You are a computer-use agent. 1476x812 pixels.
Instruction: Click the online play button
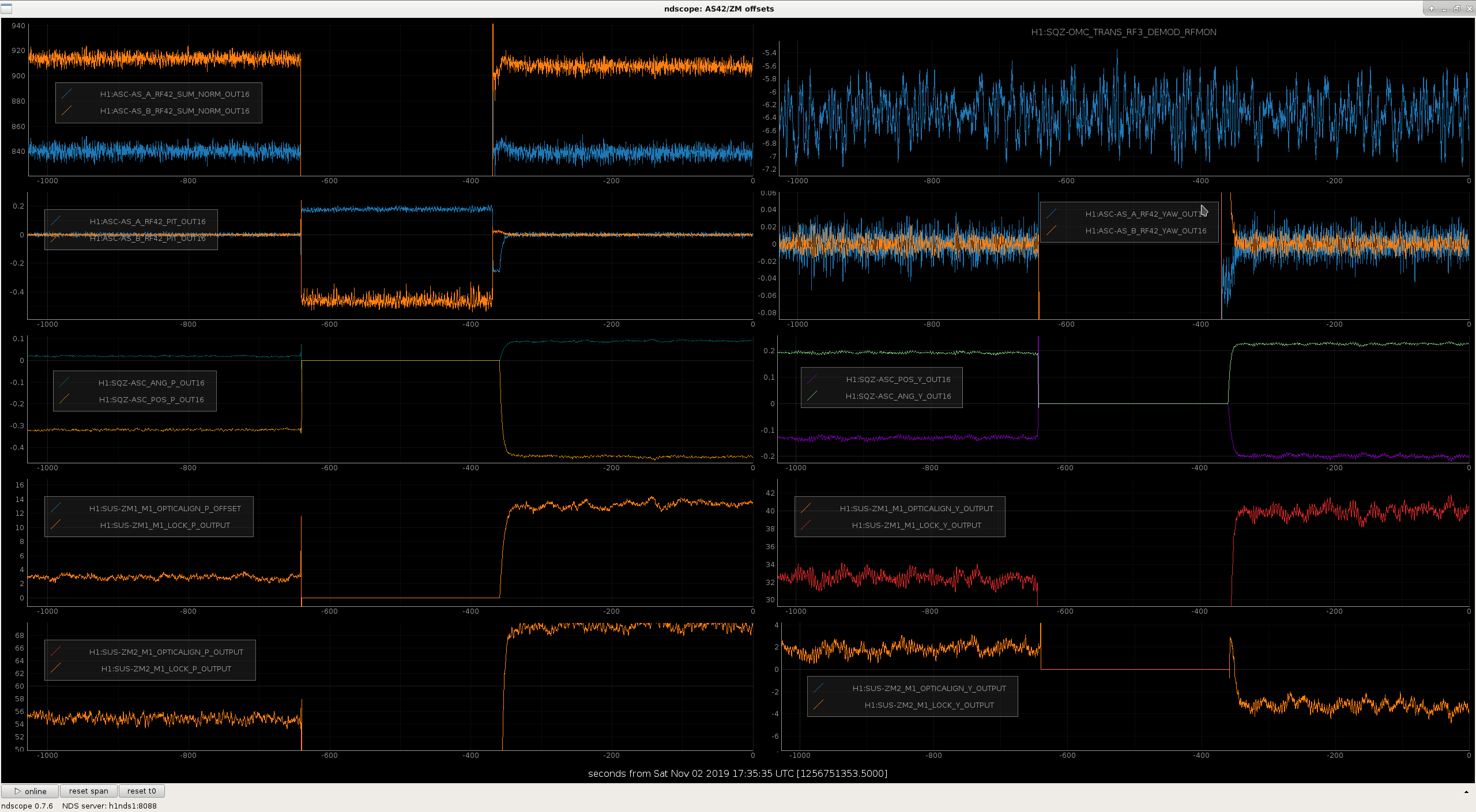point(30,791)
